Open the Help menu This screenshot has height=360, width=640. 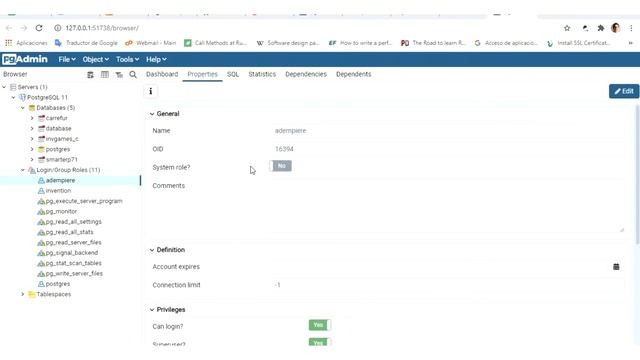tap(156, 60)
